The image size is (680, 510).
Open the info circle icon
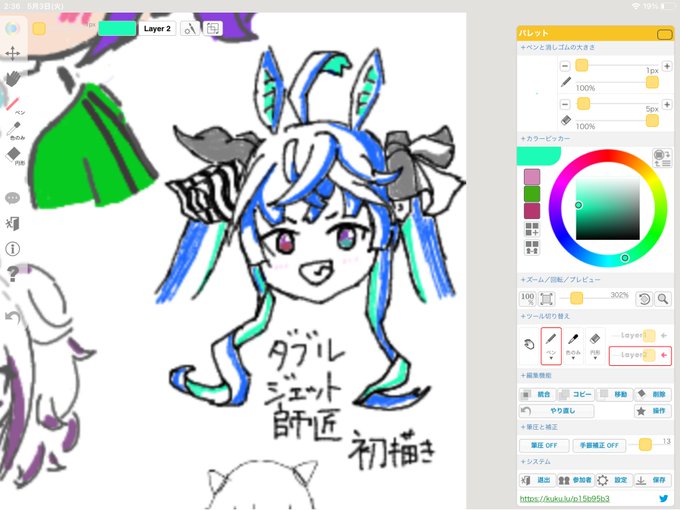click(x=13, y=249)
